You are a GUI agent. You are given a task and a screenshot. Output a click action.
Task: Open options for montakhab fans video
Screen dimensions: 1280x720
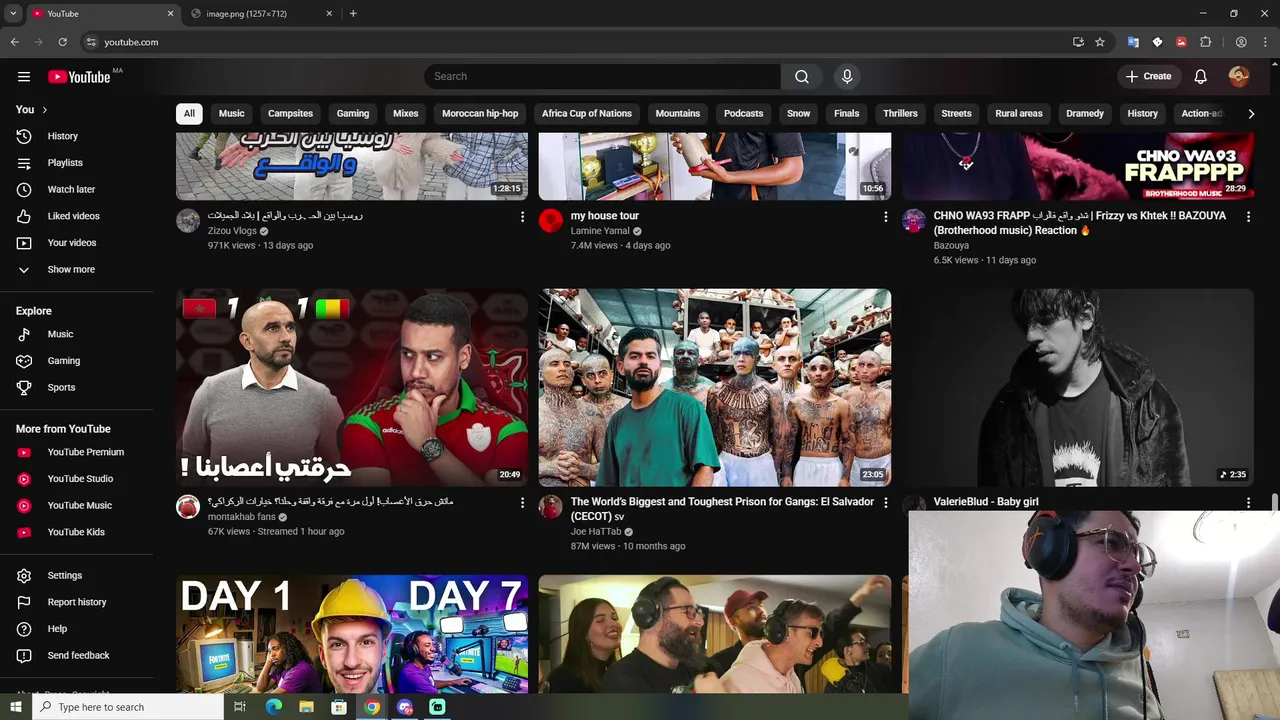tap(522, 503)
